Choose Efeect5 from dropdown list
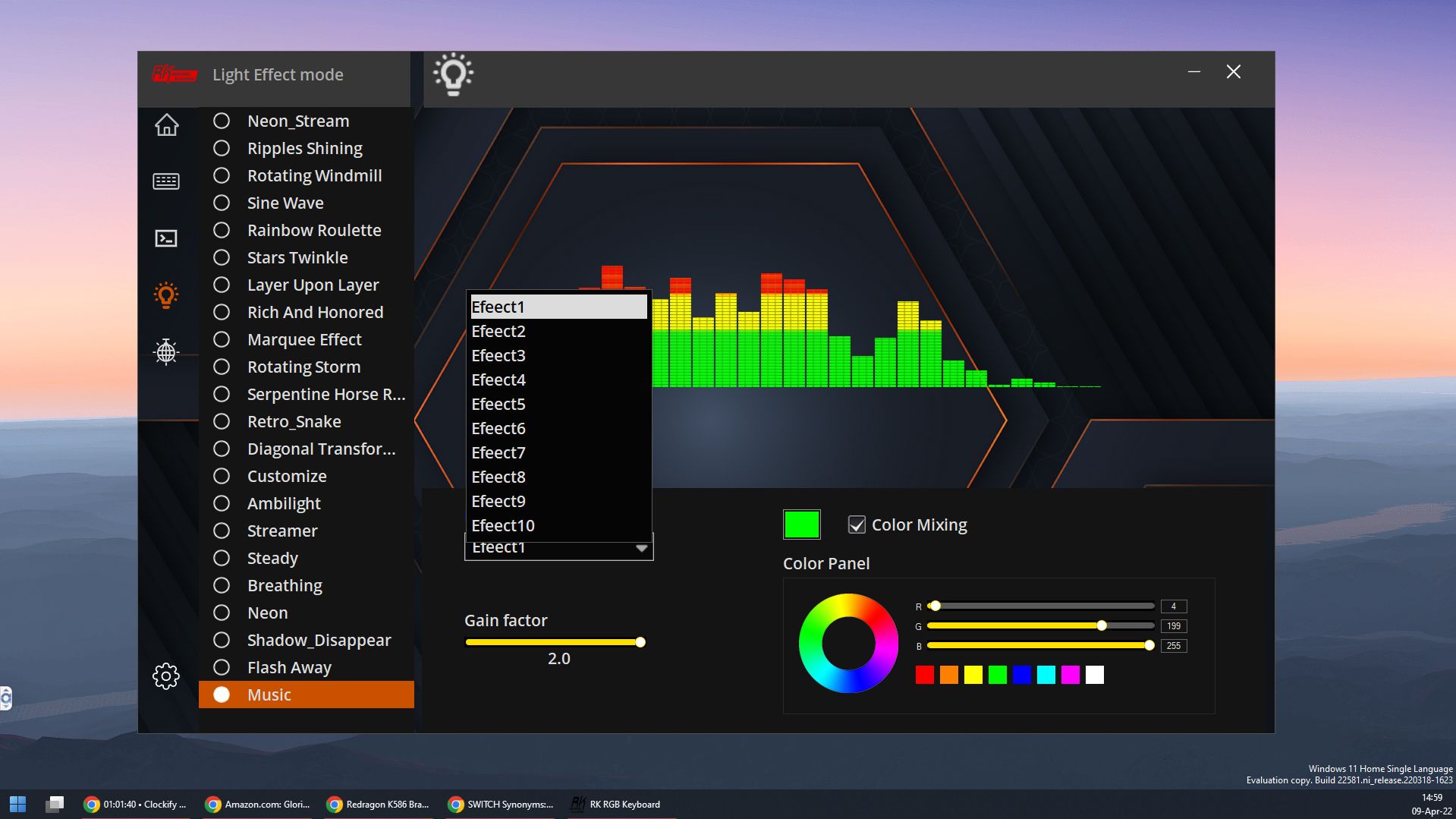1456x819 pixels. tap(558, 404)
